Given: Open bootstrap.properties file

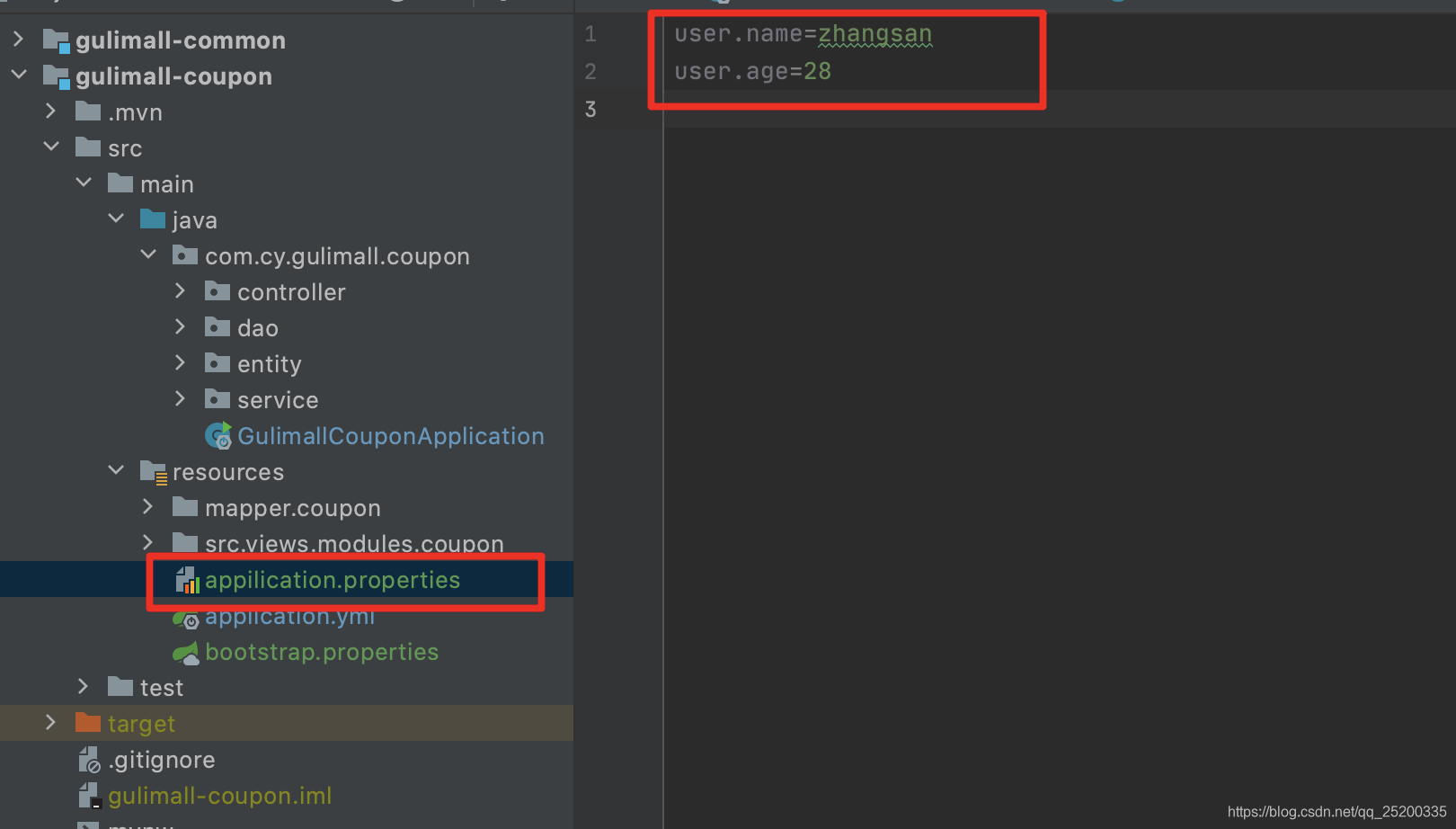Looking at the screenshot, I should click(322, 652).
